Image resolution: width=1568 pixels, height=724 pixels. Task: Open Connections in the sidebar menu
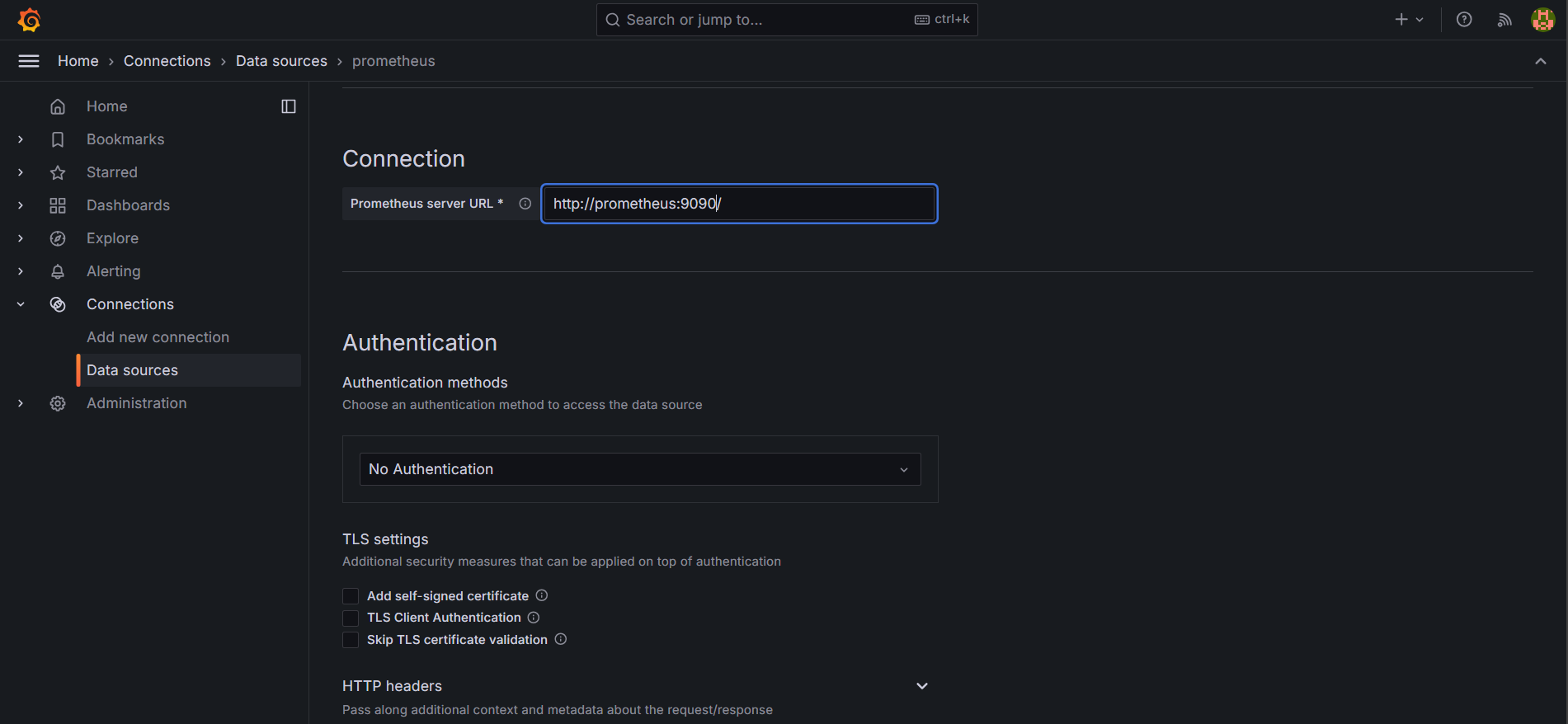(130, 304)
